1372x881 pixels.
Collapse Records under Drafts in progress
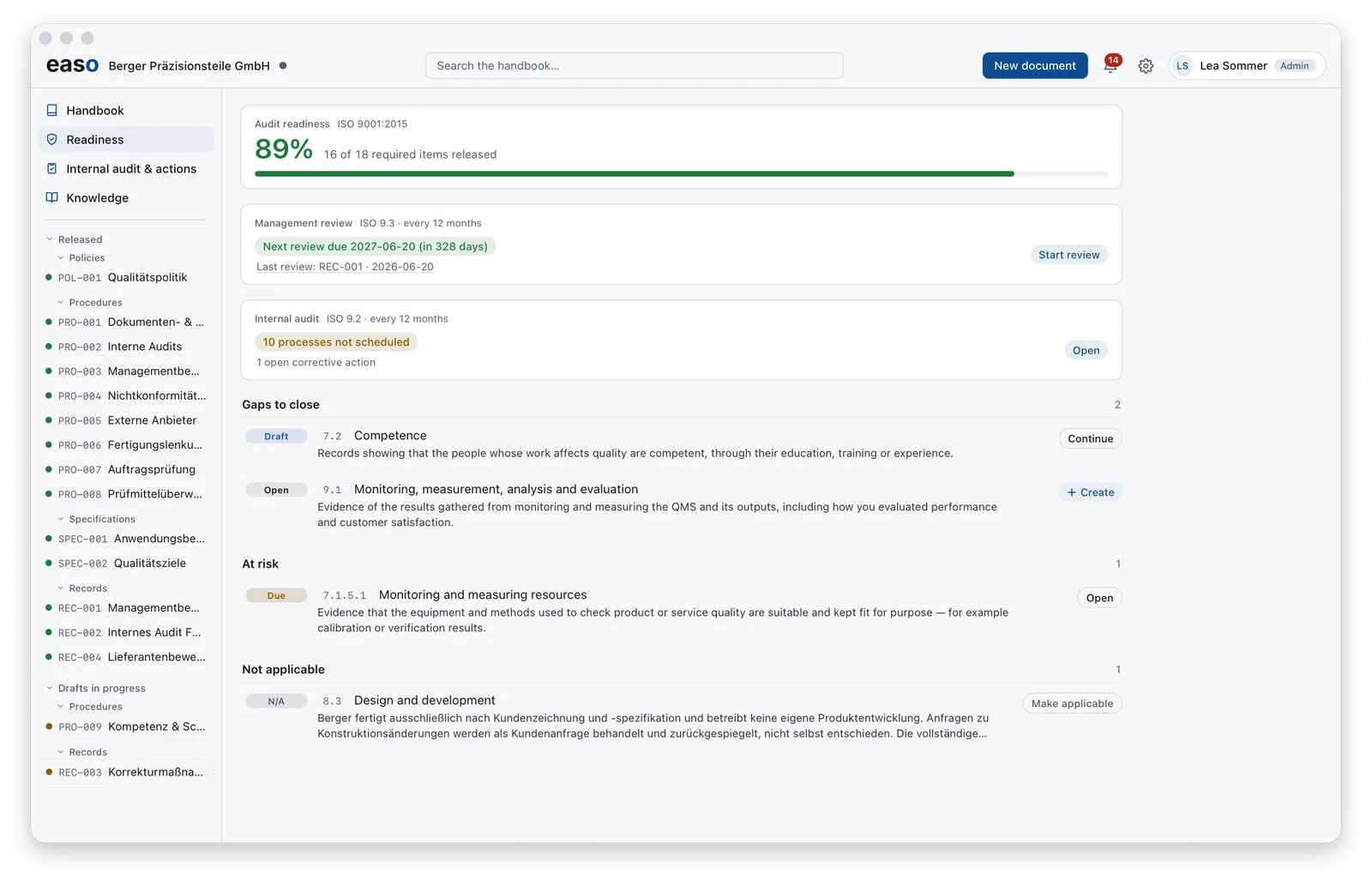point(82,752)
